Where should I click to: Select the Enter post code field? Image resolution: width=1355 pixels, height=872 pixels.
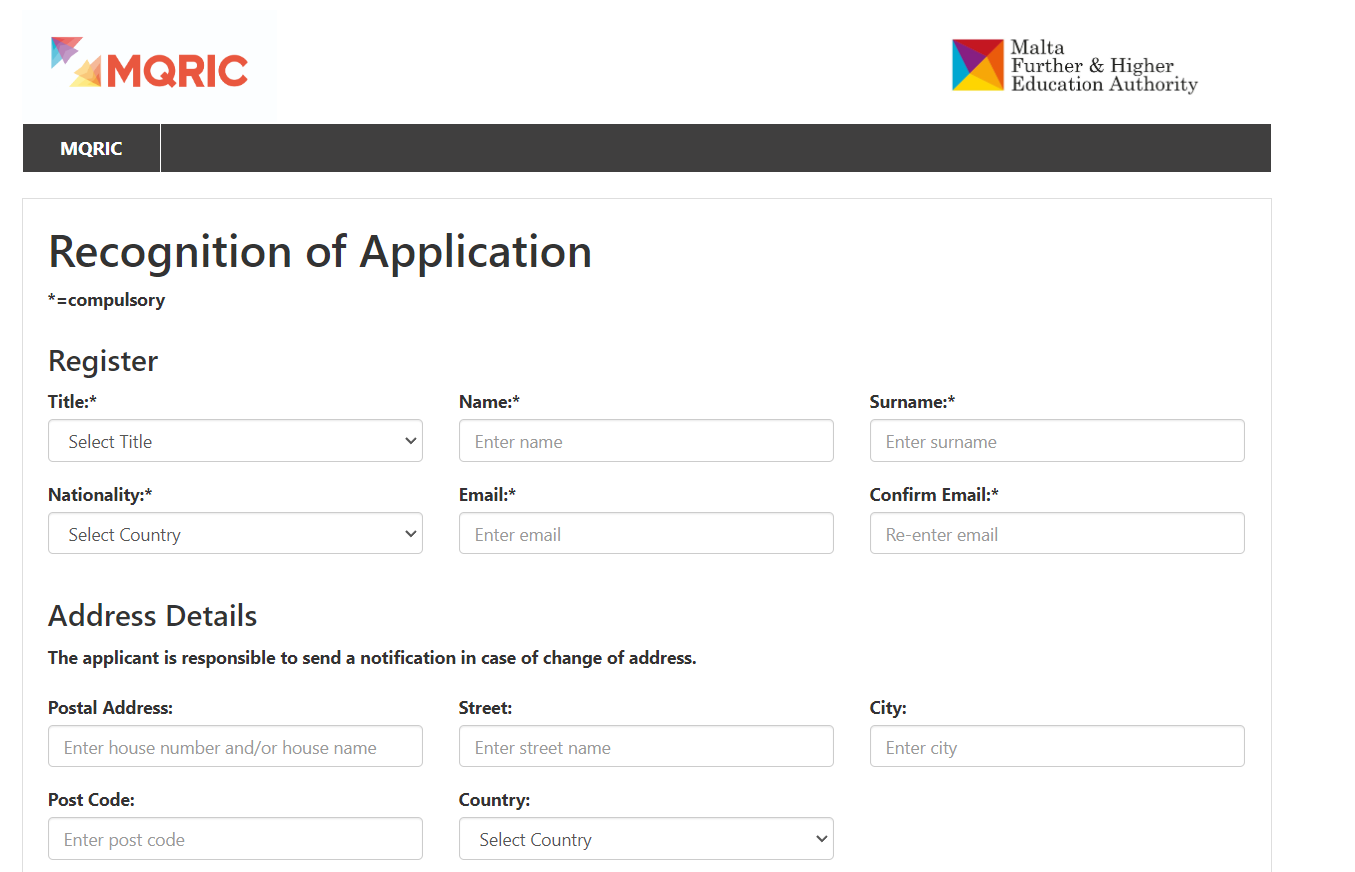(235, 839)
